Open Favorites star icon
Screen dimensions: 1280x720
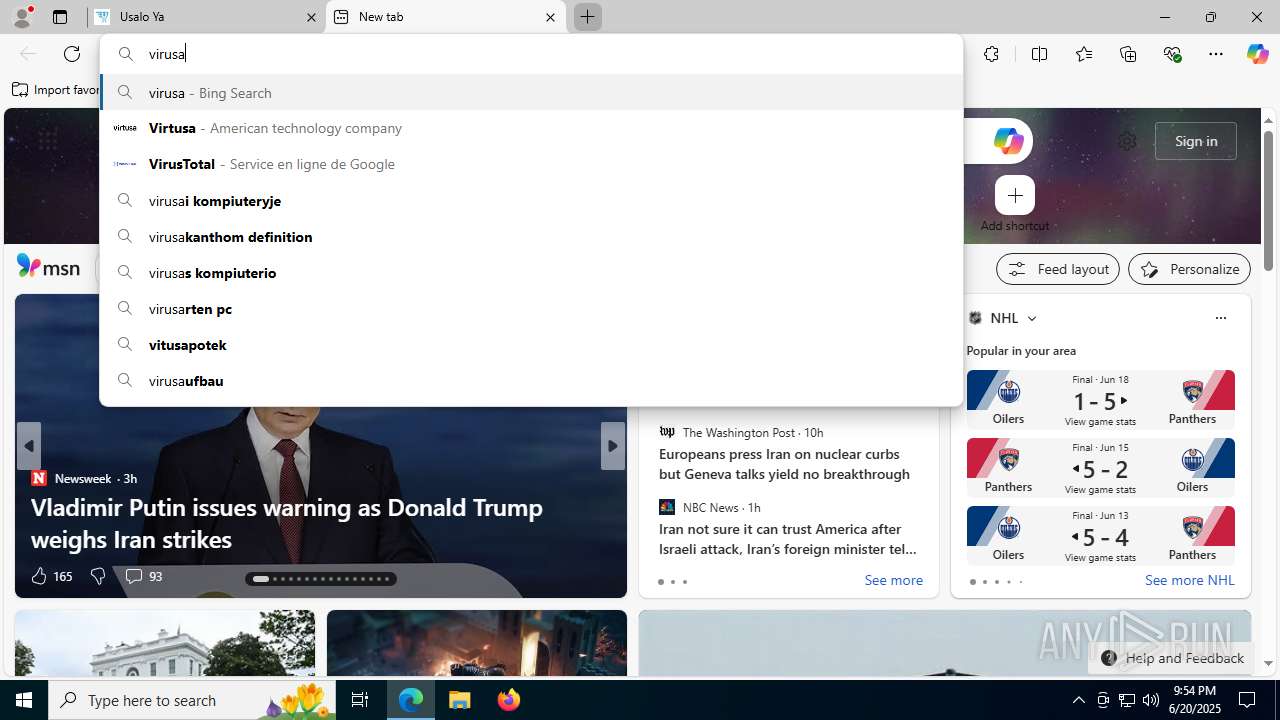pos(1084,54)
